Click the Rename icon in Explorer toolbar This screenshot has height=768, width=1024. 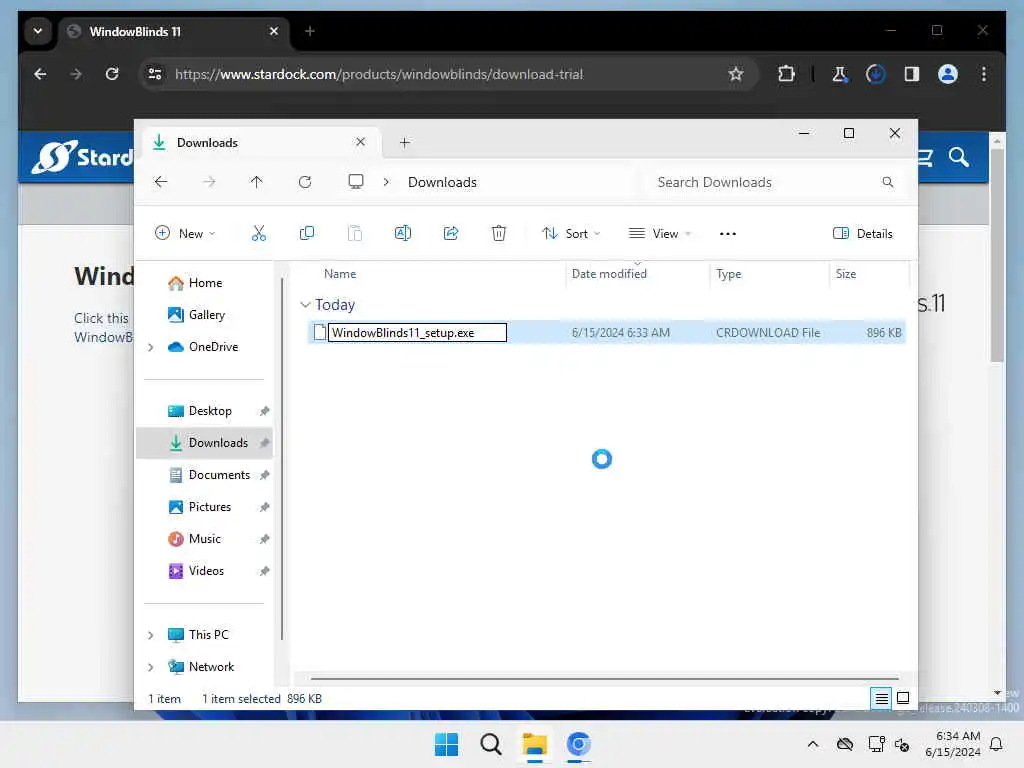pos(403,233)
